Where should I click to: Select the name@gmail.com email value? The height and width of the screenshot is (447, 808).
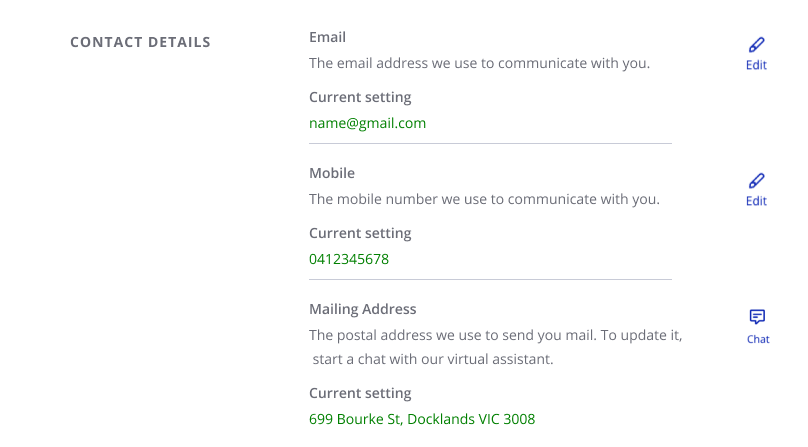point(367,123)
